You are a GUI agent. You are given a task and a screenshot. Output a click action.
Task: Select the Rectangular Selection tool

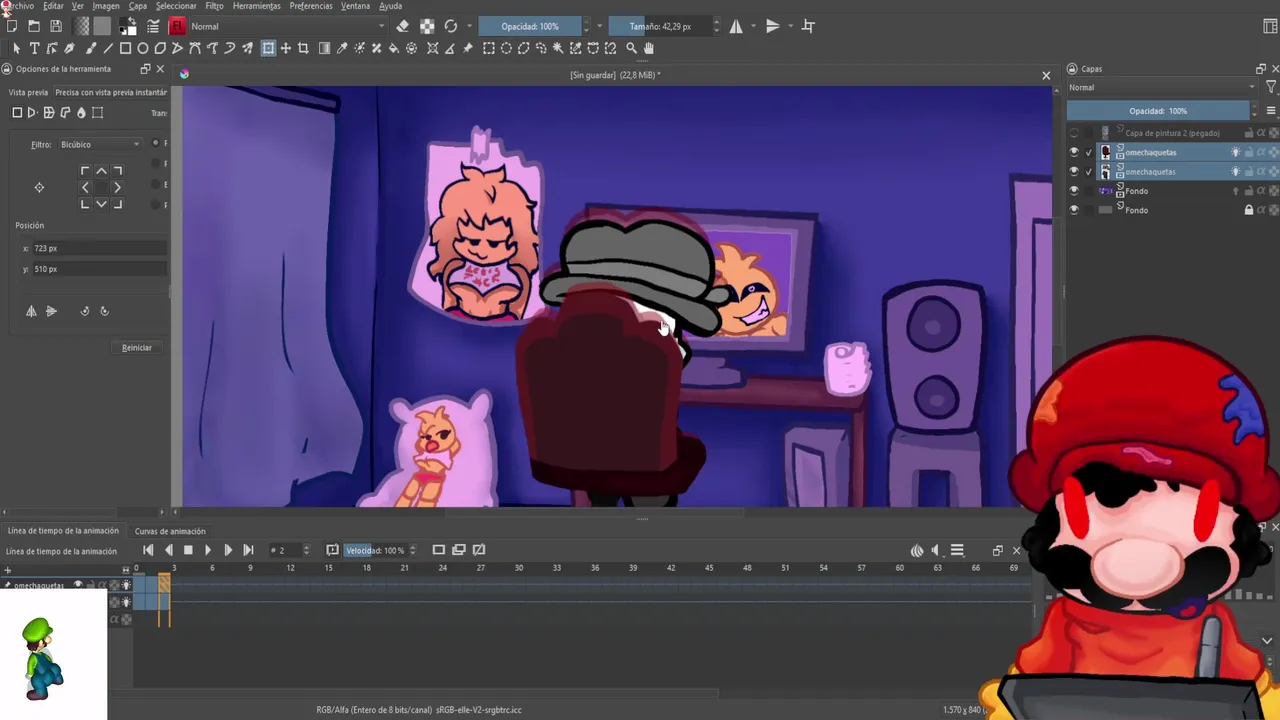pyautogui.click(x=489, y=48)
